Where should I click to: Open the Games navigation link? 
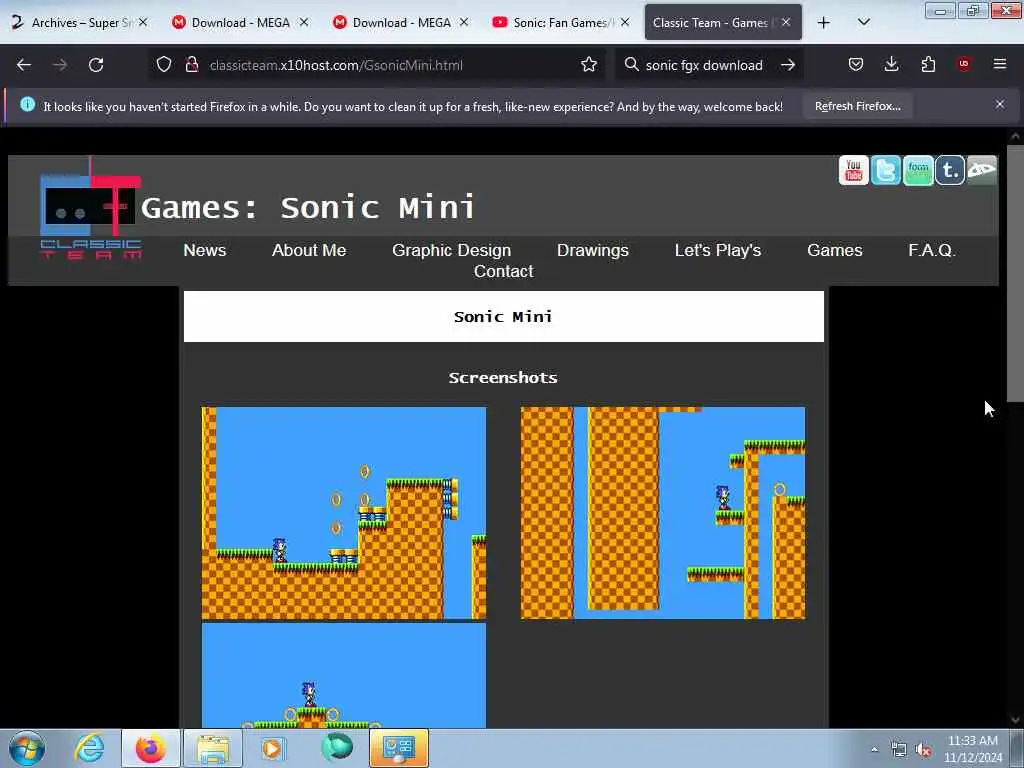(x=834, y=250)
